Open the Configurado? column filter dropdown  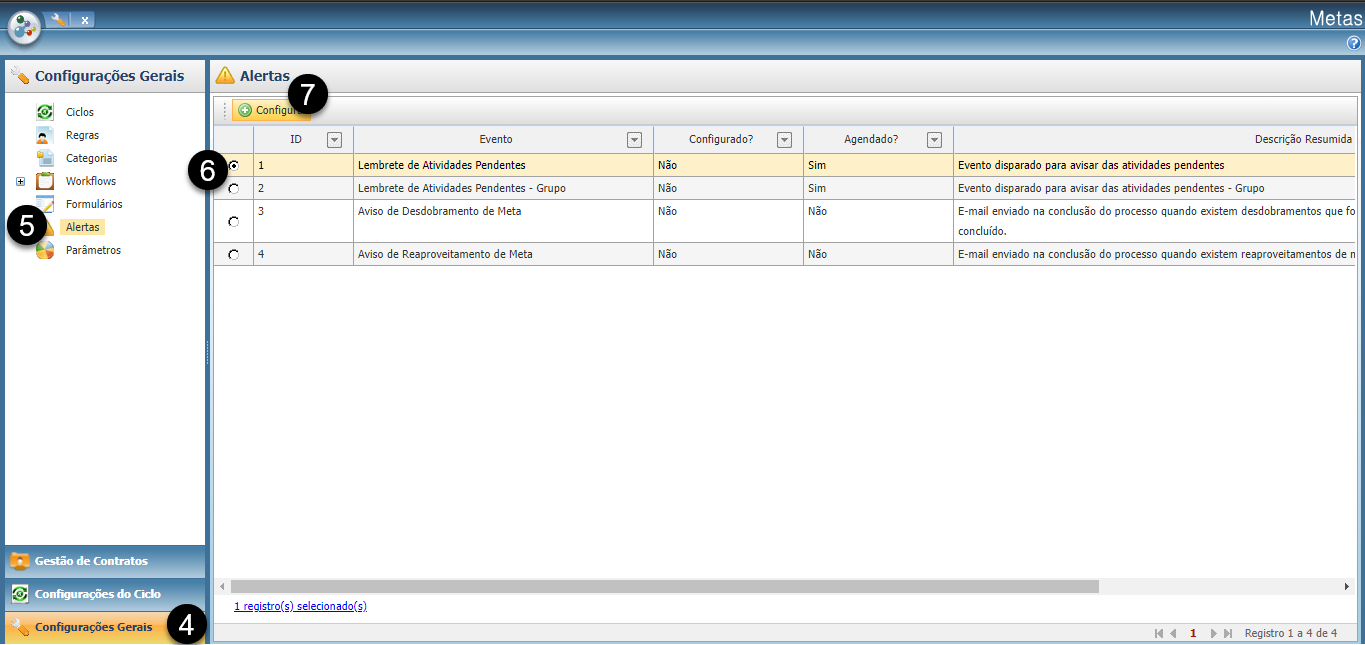coord(785,140)
